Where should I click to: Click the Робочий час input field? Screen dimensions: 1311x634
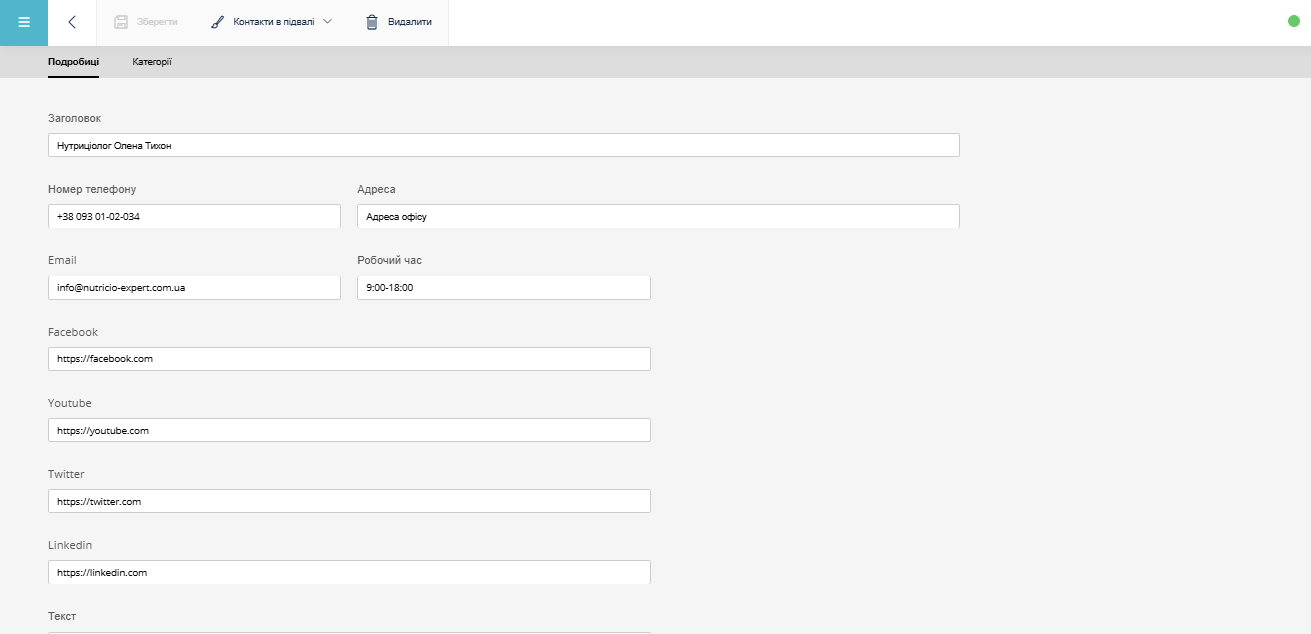pyautogui.click(x=503, y=287)
